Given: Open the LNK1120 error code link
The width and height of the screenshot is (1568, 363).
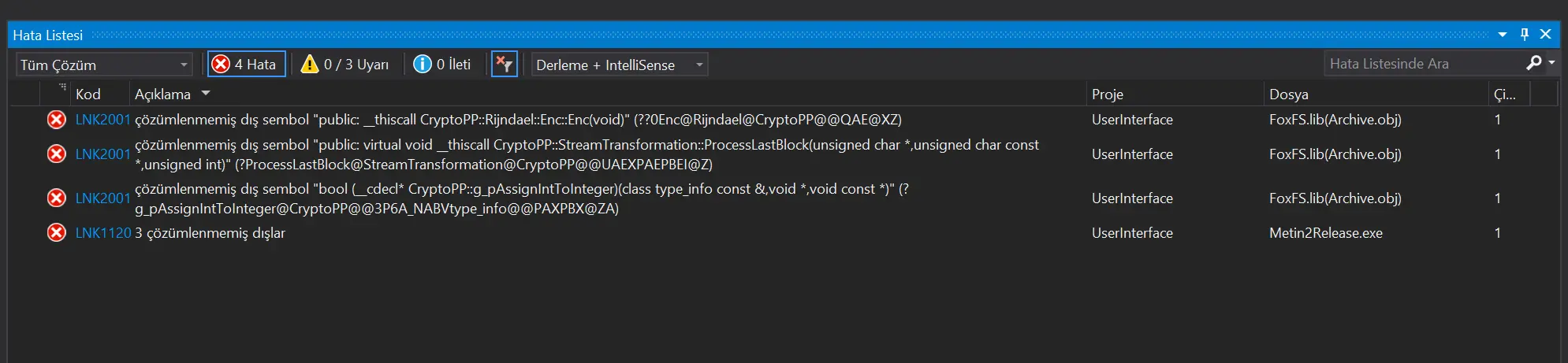Looking at the screenshot, I should (x=103, y=233).
